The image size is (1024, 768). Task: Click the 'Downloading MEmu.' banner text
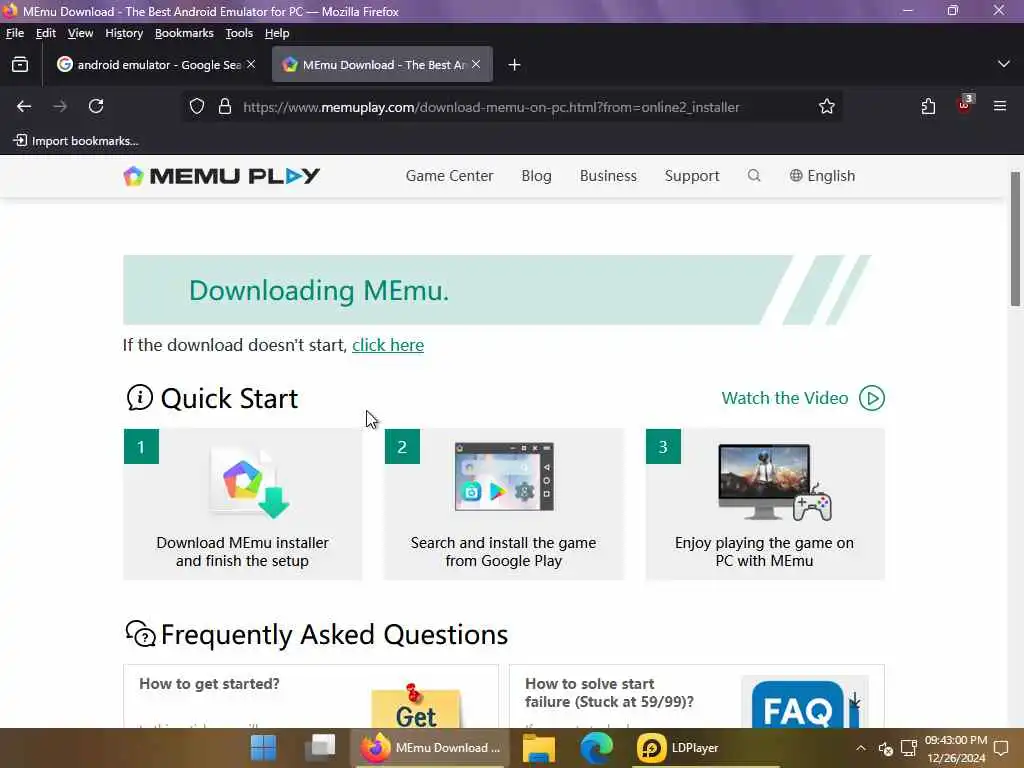click(319, 291)
